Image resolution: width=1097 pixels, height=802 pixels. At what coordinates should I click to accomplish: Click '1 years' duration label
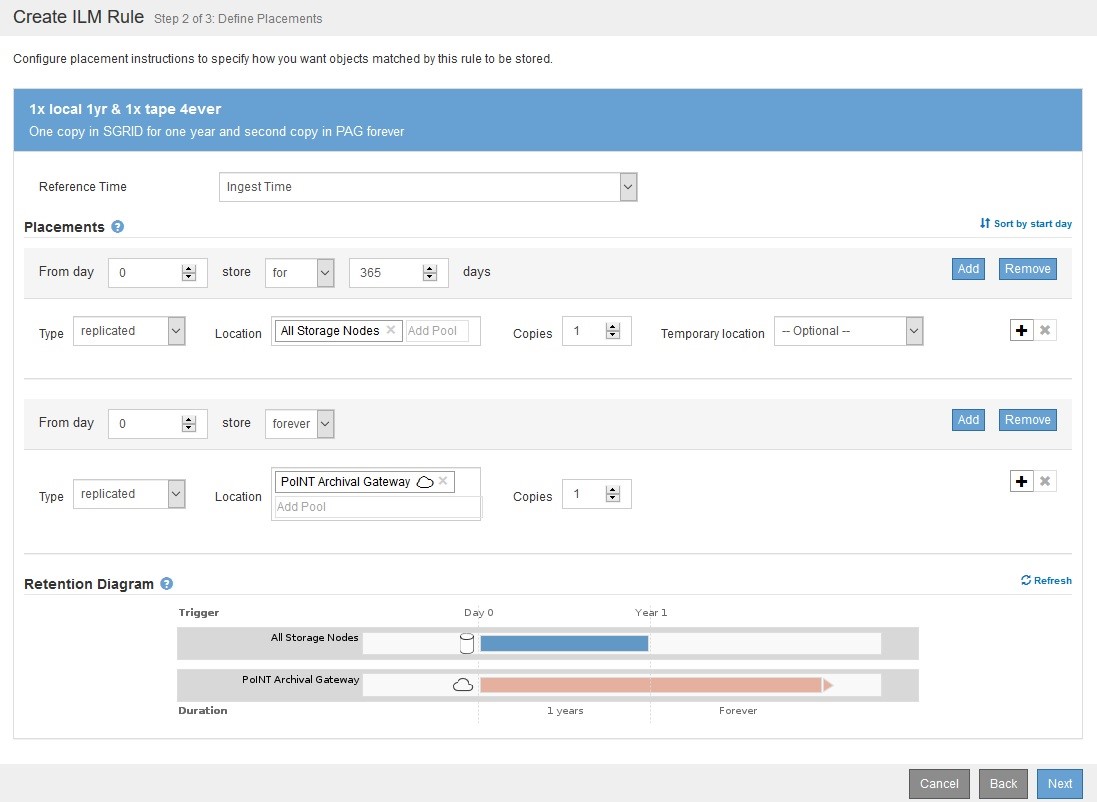tap(565, 710)
